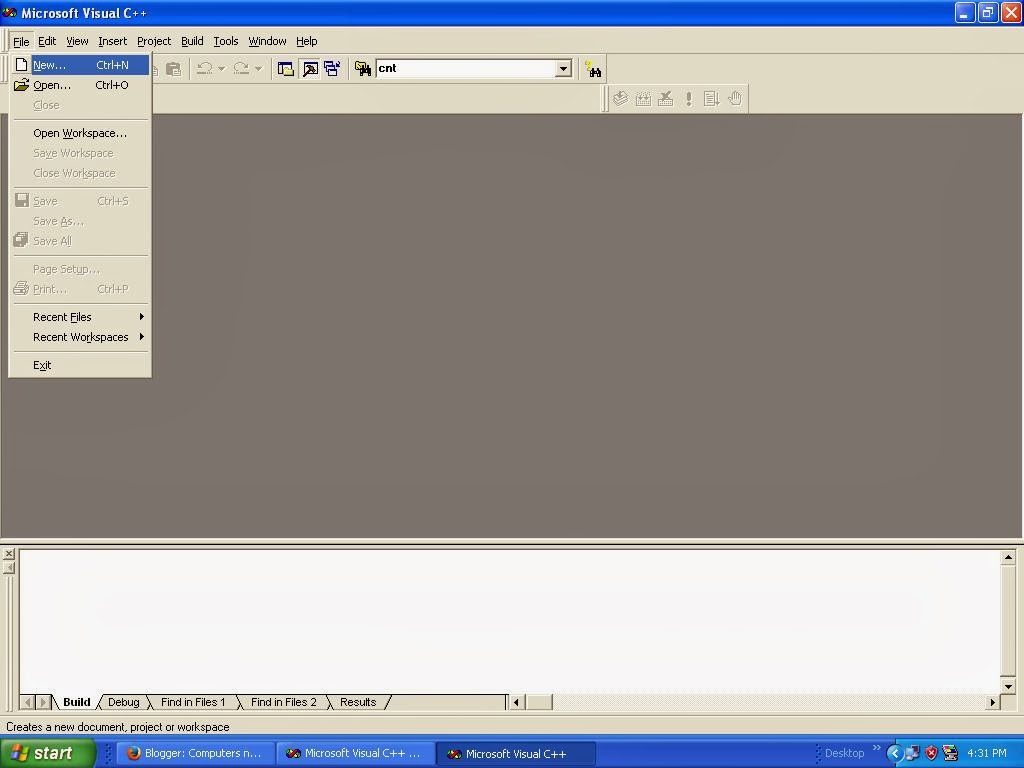Click the Windows Start button
Screen dimensions: 1024x768
[48, 753]
